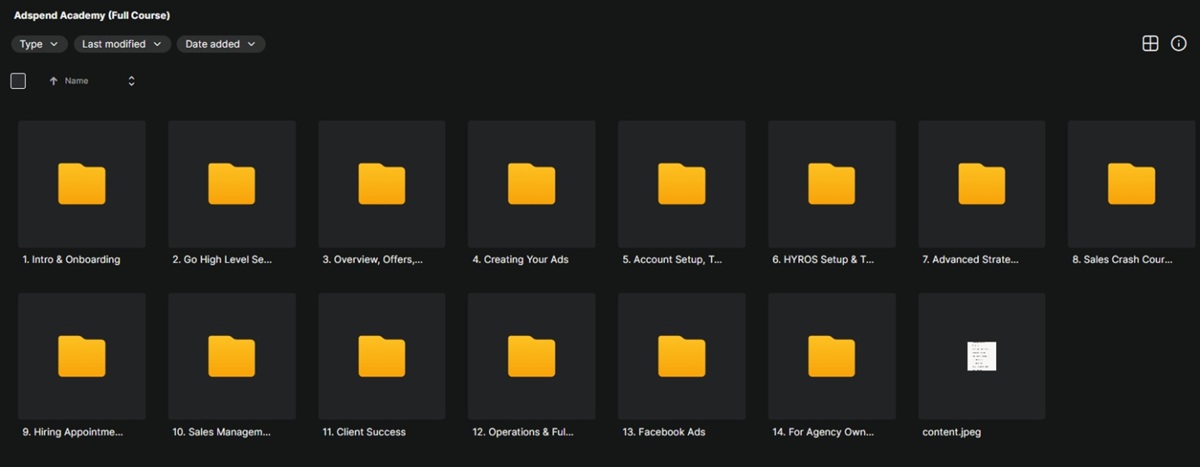Open the Facebook Ads folder
1200x467 pixels.
[681, 356]
